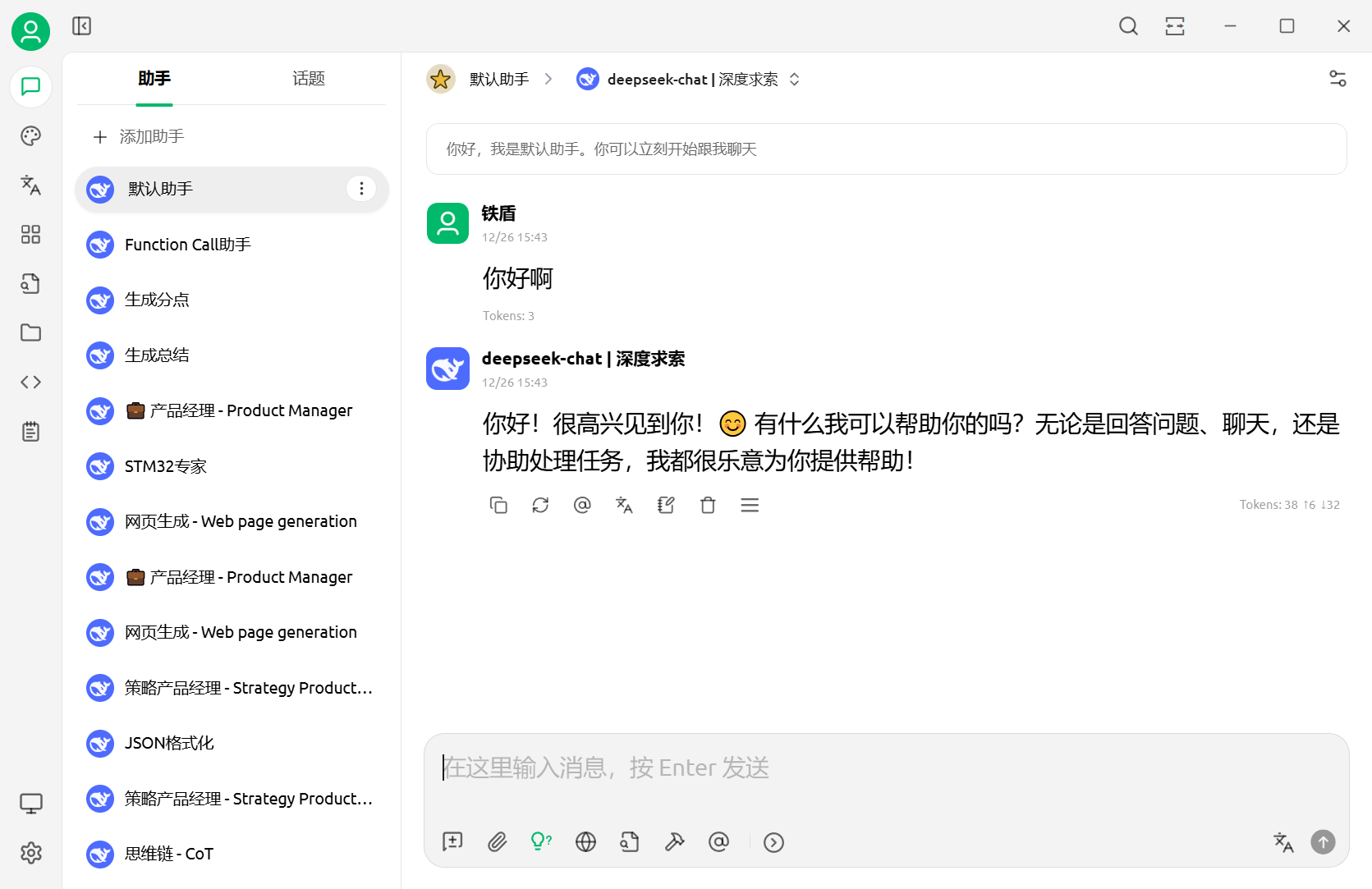Viewport: 1372px width, 889px height.
Task: Translate input text icon near send
Action: point(1283,842)
